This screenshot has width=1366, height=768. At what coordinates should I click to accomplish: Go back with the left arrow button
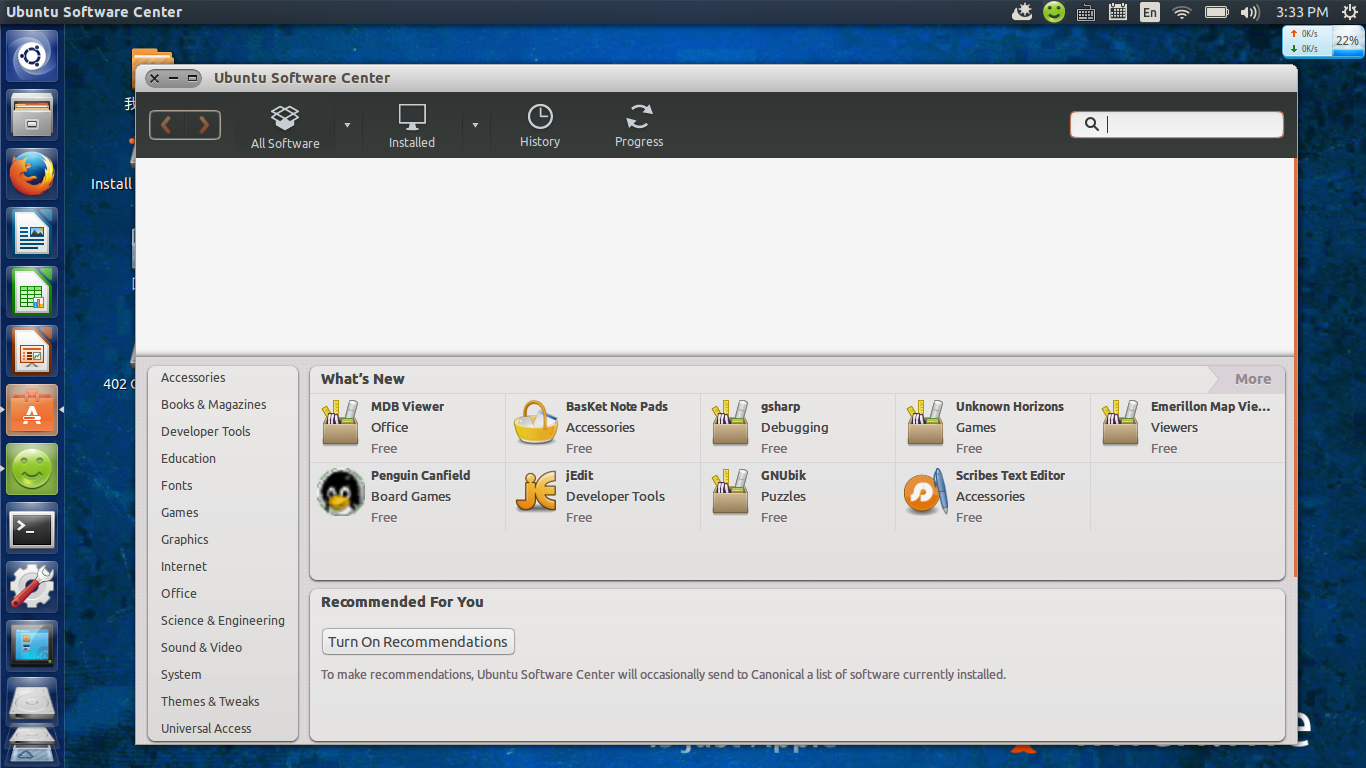[x=167, y=125]
